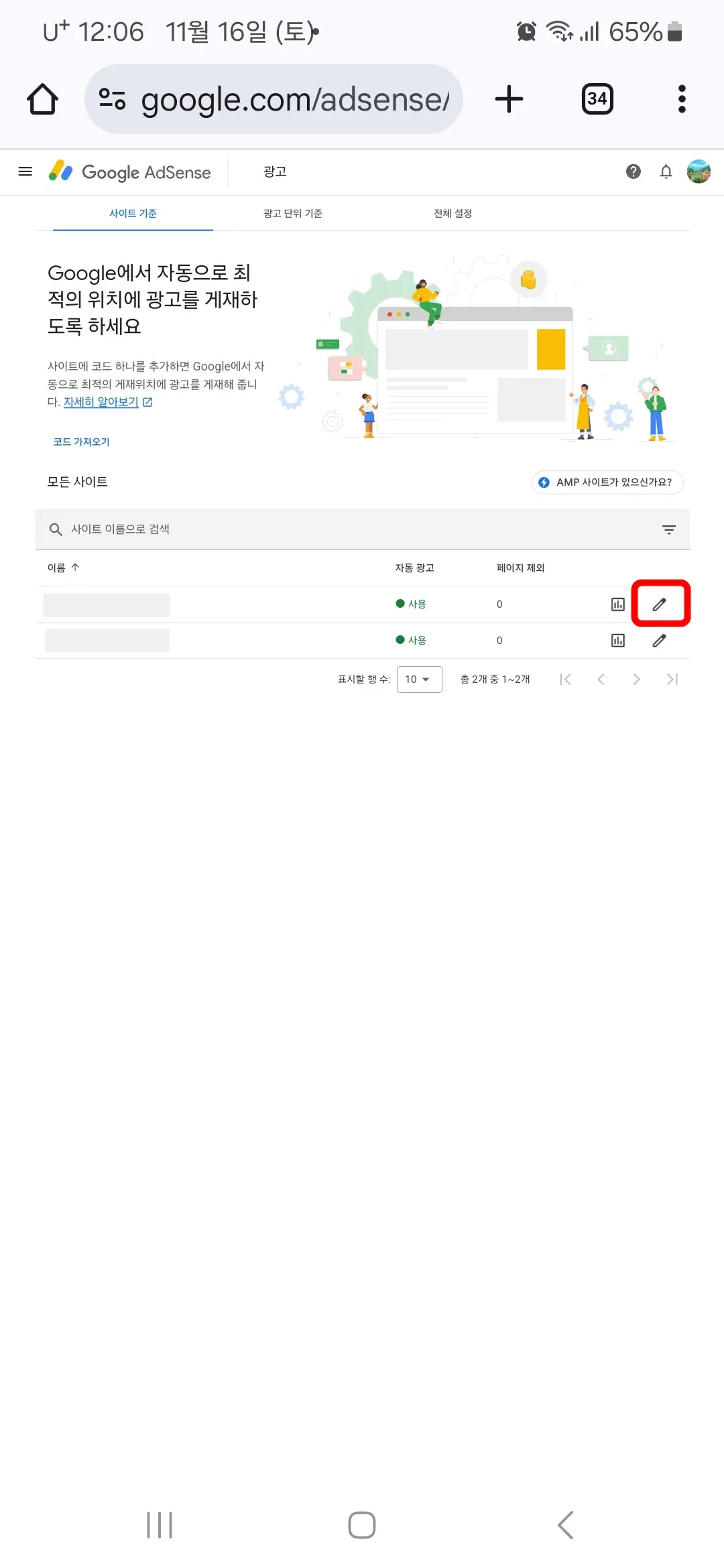
Task: Open the browser three-dot menu
Action: click(x=682, y=99)
